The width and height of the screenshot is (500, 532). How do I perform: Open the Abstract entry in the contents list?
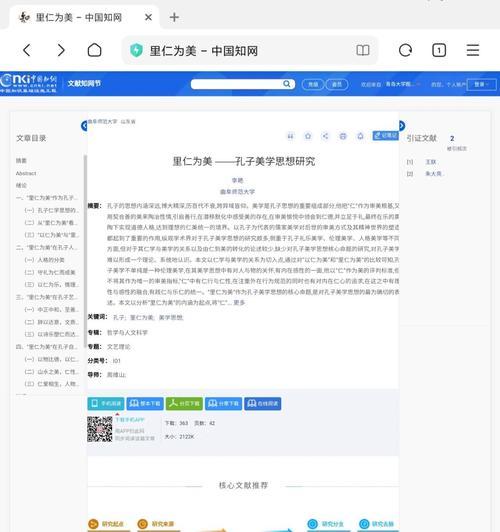[26, 173]
